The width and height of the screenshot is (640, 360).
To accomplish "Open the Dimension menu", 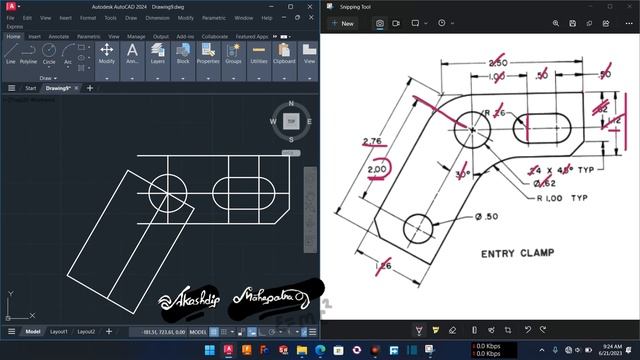I will (157, 18).
